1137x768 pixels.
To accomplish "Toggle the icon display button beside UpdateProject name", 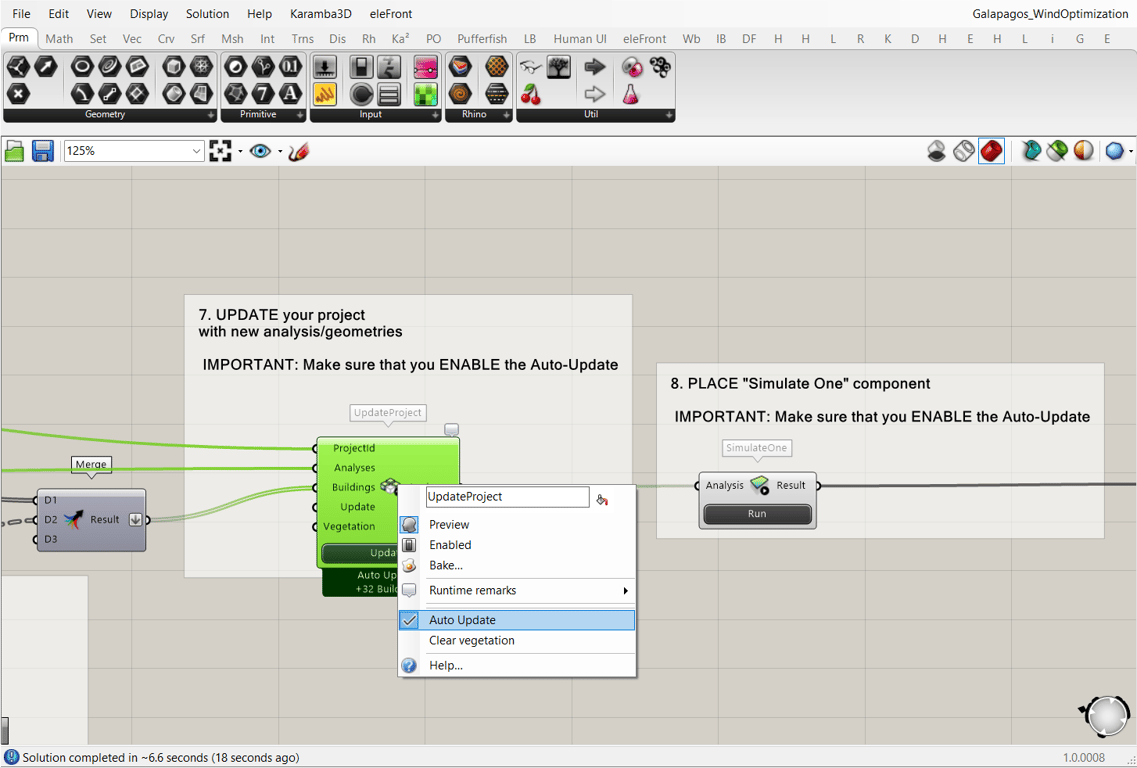I will [602, 499].
